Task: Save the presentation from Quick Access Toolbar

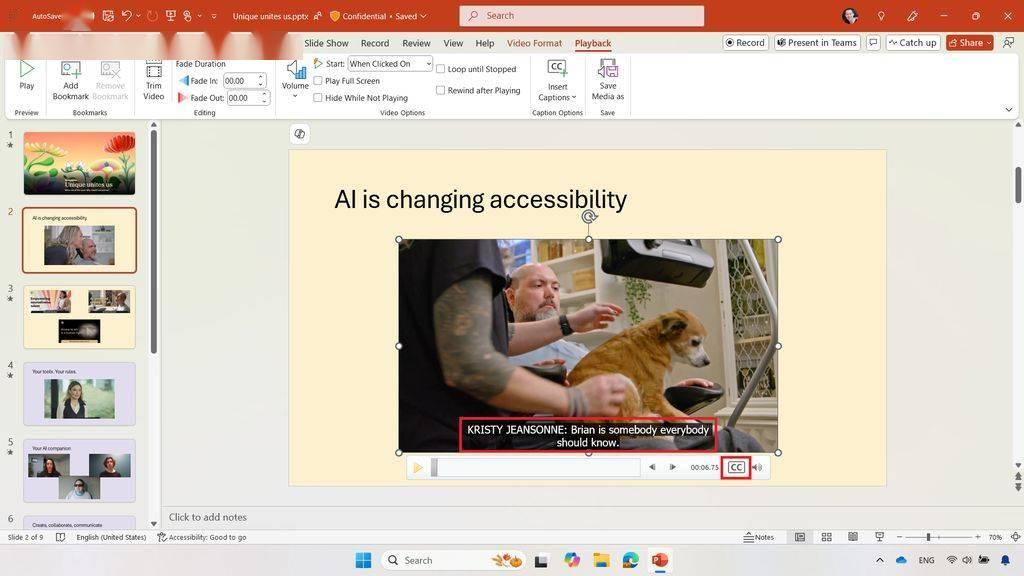Action: click(x=108, y=16)
